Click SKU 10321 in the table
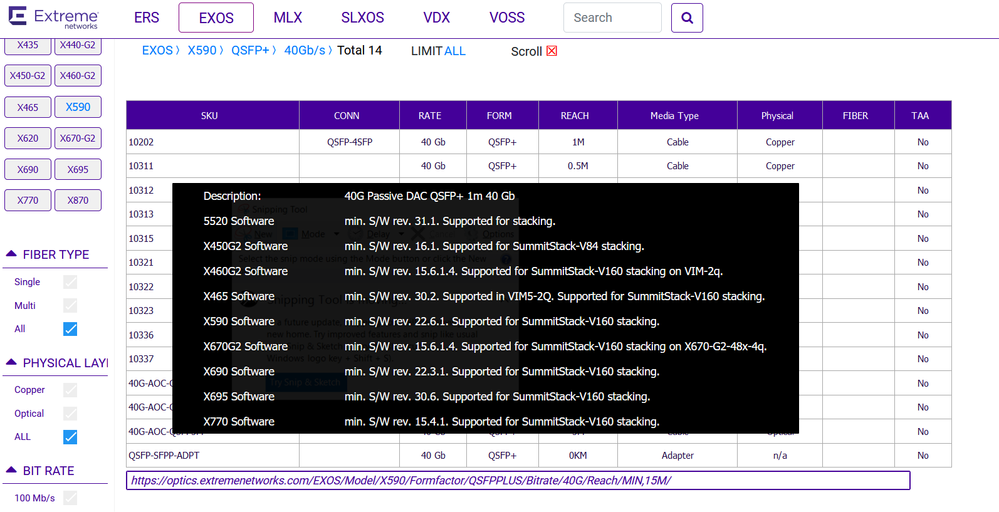This screenshot has width=999, height=512. [x=141, y=262]
